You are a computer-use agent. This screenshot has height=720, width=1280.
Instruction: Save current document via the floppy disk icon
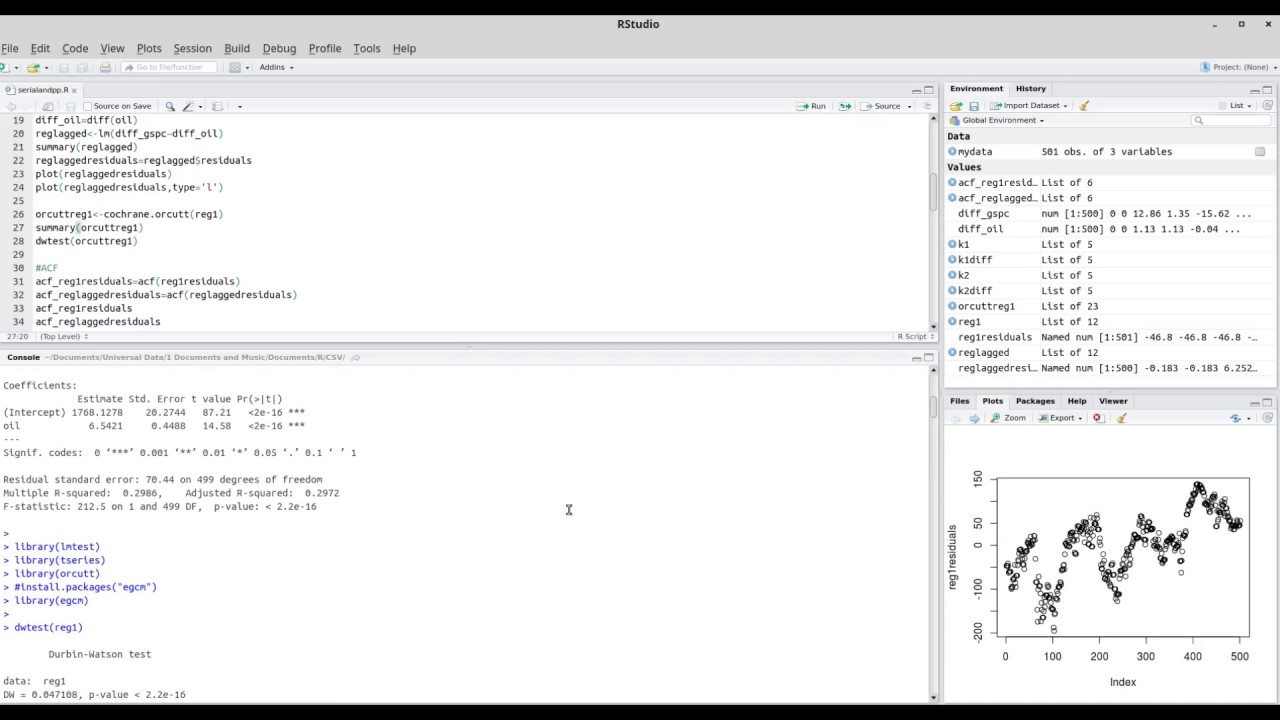point(64,67)
